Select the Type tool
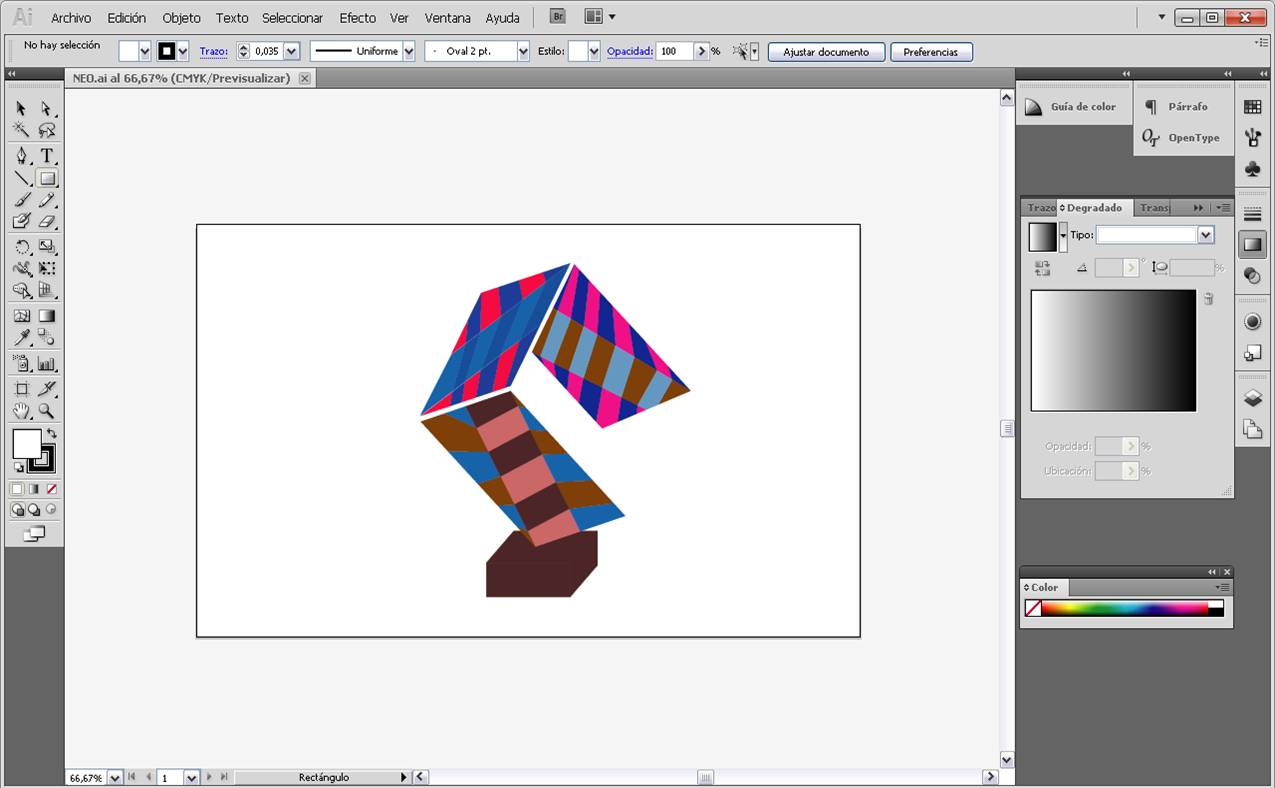Image resolution: width=1275 pixels, height=788 pixels. click(x=46, y=156)
